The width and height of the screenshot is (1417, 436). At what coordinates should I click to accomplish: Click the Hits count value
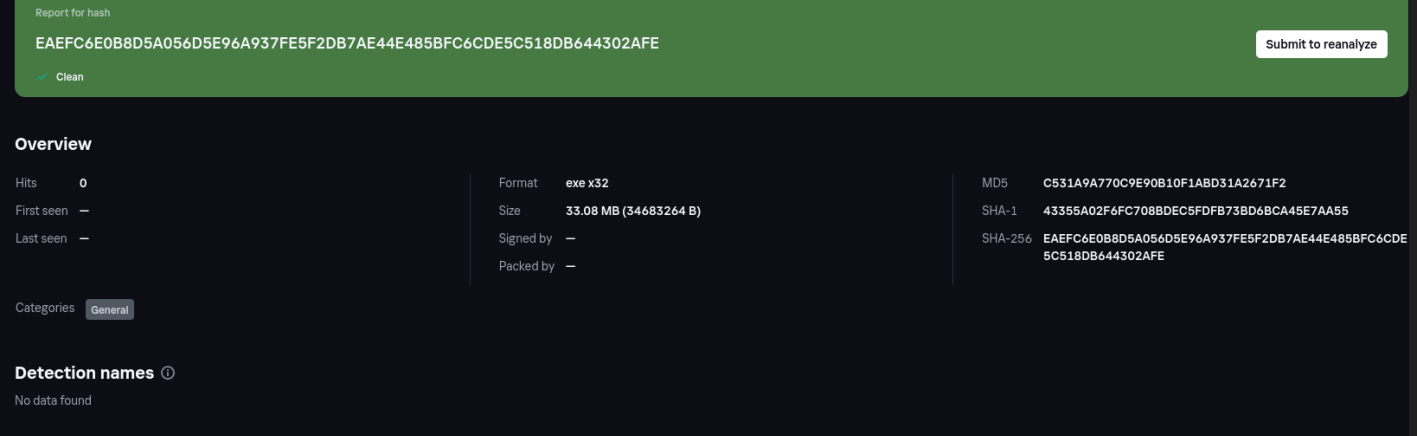(83, 183)
